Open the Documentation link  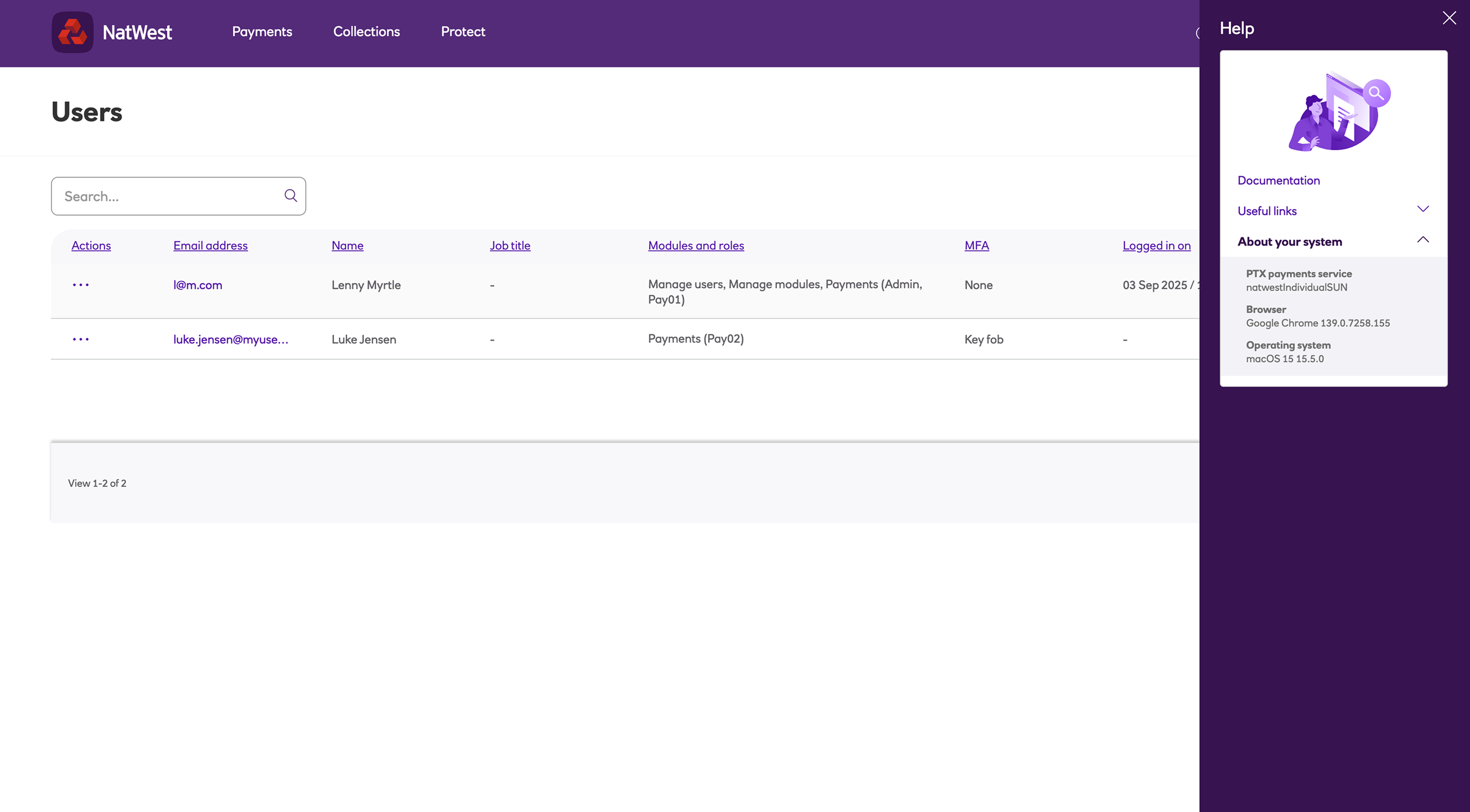tap(1278, 180)
